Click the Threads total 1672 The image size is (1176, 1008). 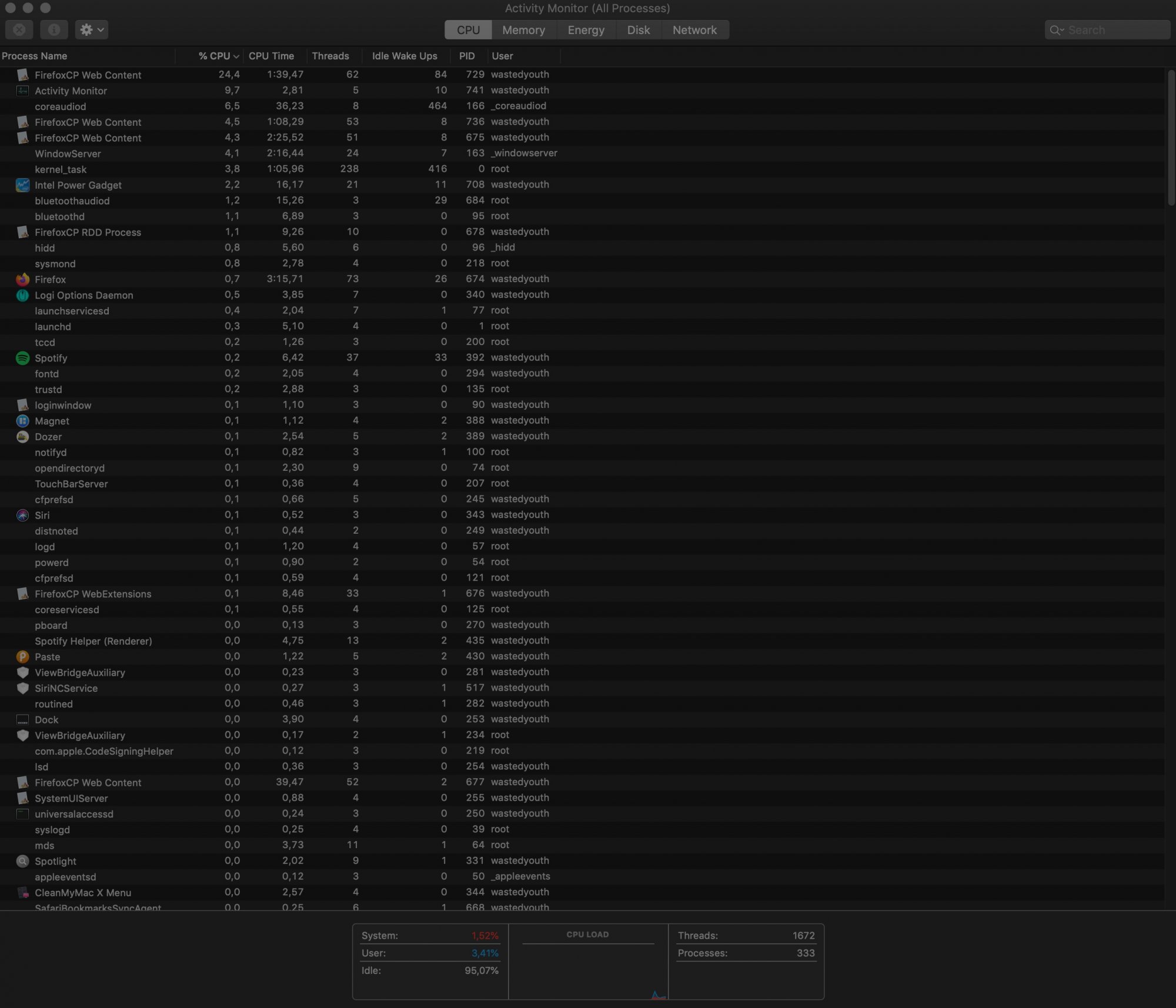[x=803, y=936]
